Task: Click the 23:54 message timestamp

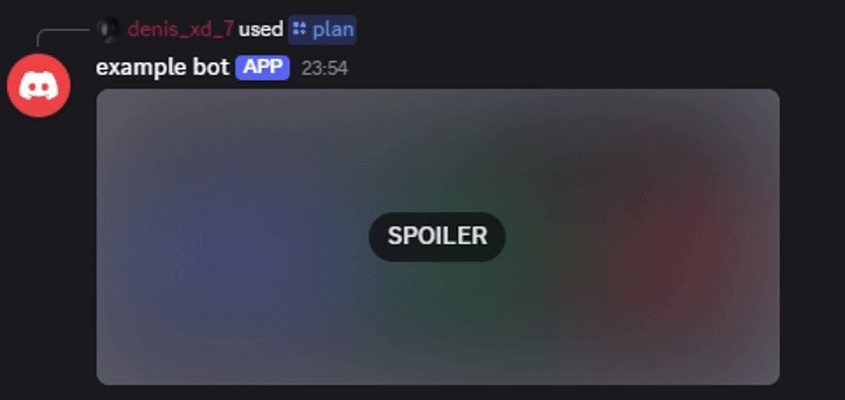Action: 324,68
